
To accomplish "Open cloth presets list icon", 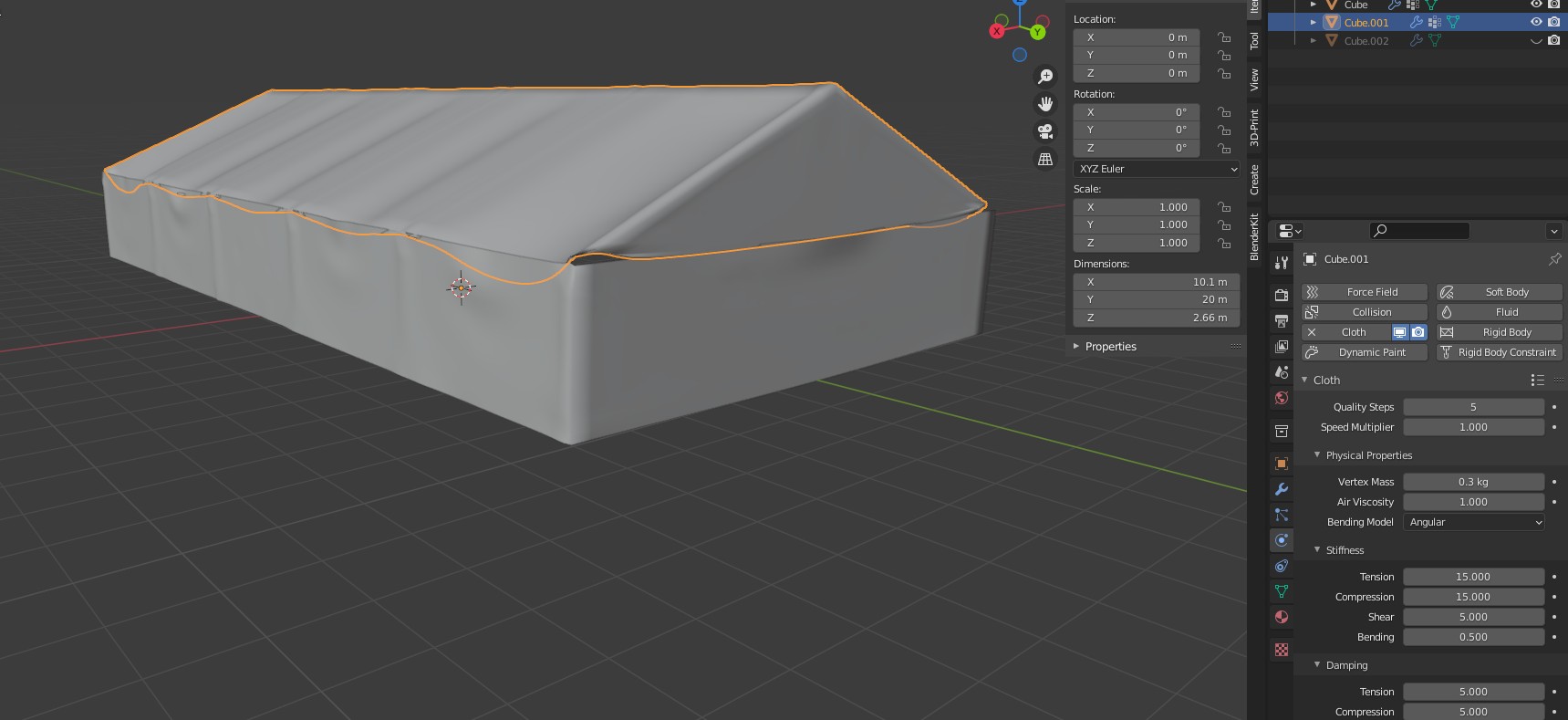I will tap(1537, 380).
